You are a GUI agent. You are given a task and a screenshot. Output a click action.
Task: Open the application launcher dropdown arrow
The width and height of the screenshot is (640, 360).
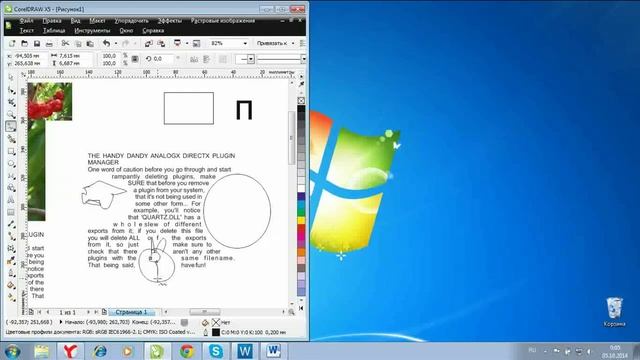point(187,43)
